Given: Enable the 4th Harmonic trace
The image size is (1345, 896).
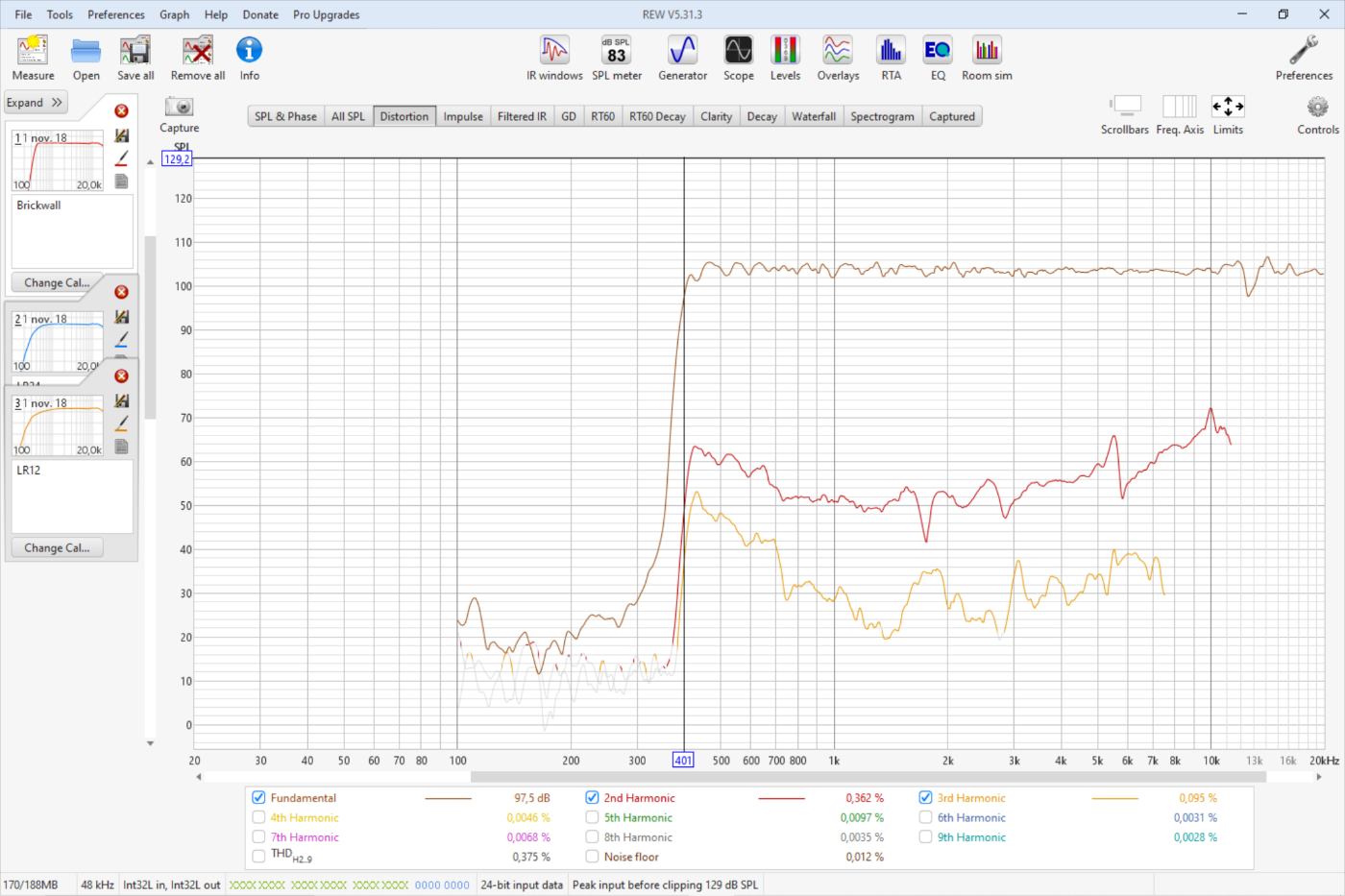Looking at the screenshot, I should pyautogui.click(x=258, y=818).
